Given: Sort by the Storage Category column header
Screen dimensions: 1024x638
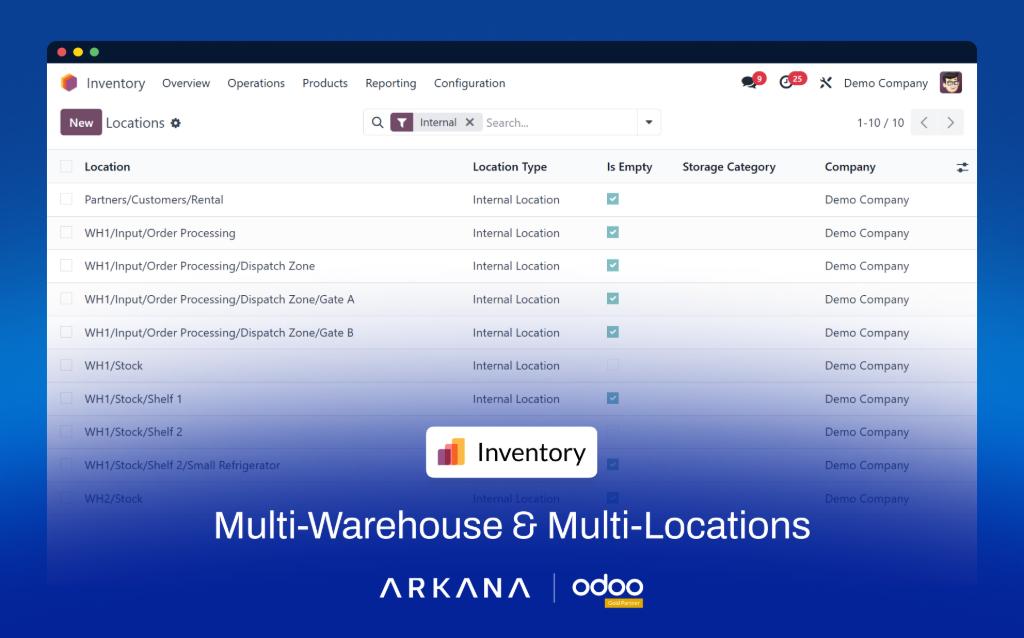Looking at the screenshot, I should [x=729, y=167].
